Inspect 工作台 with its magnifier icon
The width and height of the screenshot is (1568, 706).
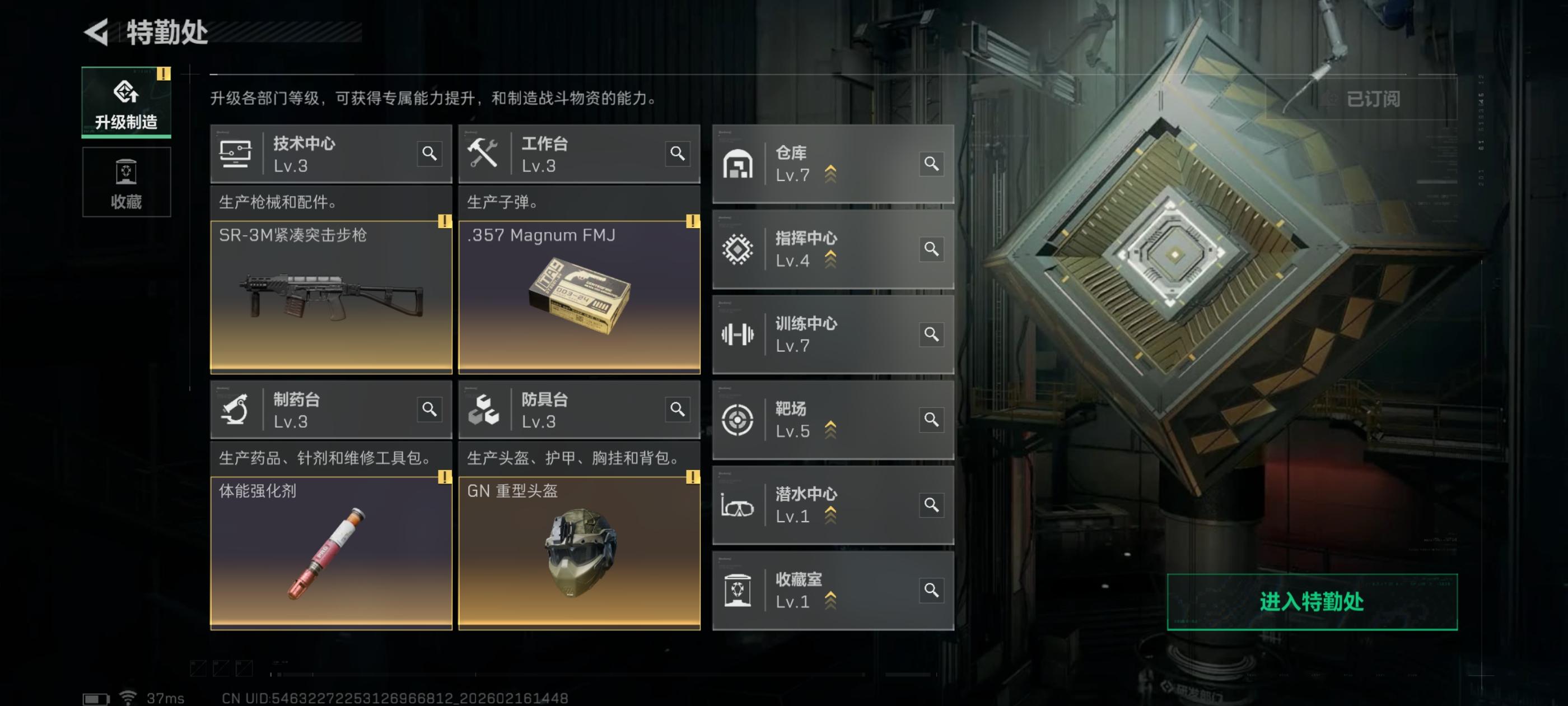(x=678, y=154)
